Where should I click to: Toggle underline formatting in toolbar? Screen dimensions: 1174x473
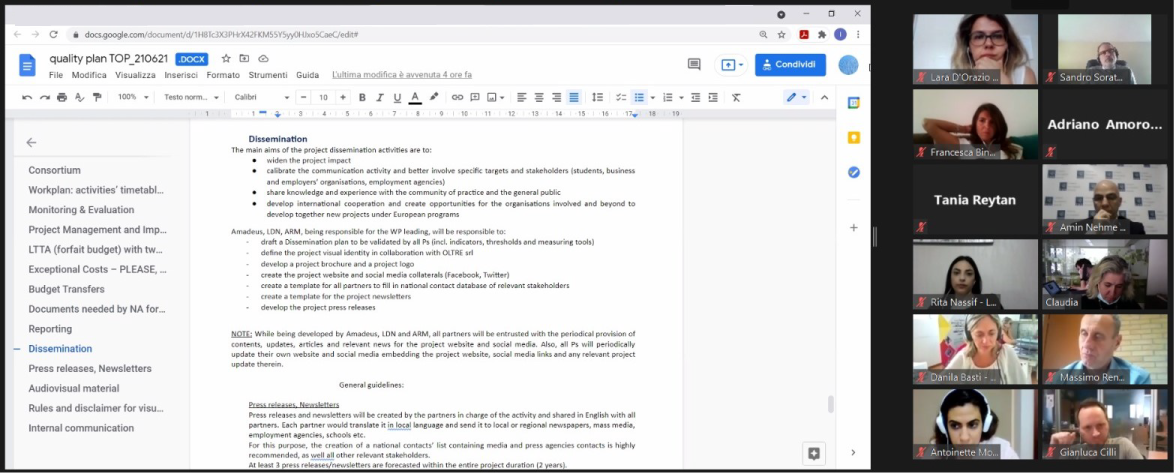(x=397, y=97)
